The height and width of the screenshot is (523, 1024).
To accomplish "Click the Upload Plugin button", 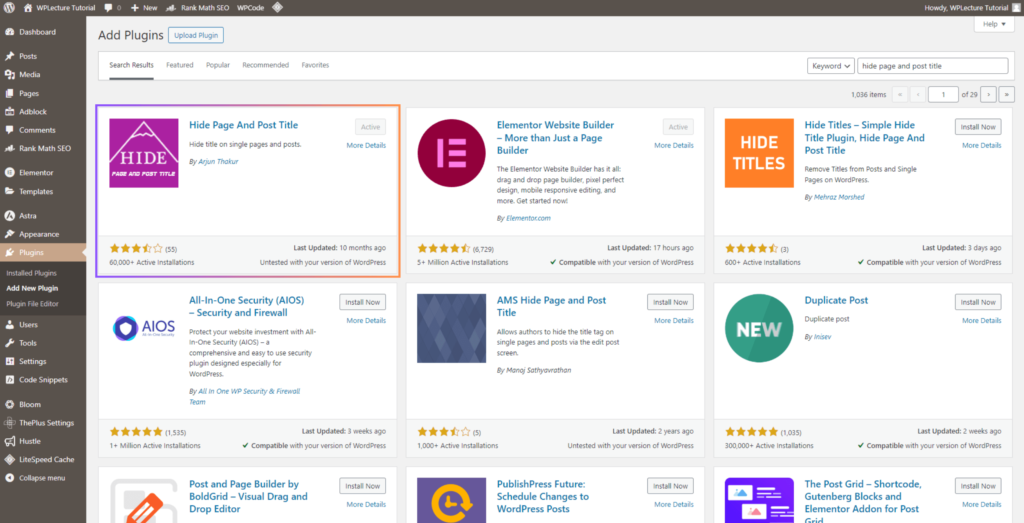I will pyautogui.click(x=196, y=35).
